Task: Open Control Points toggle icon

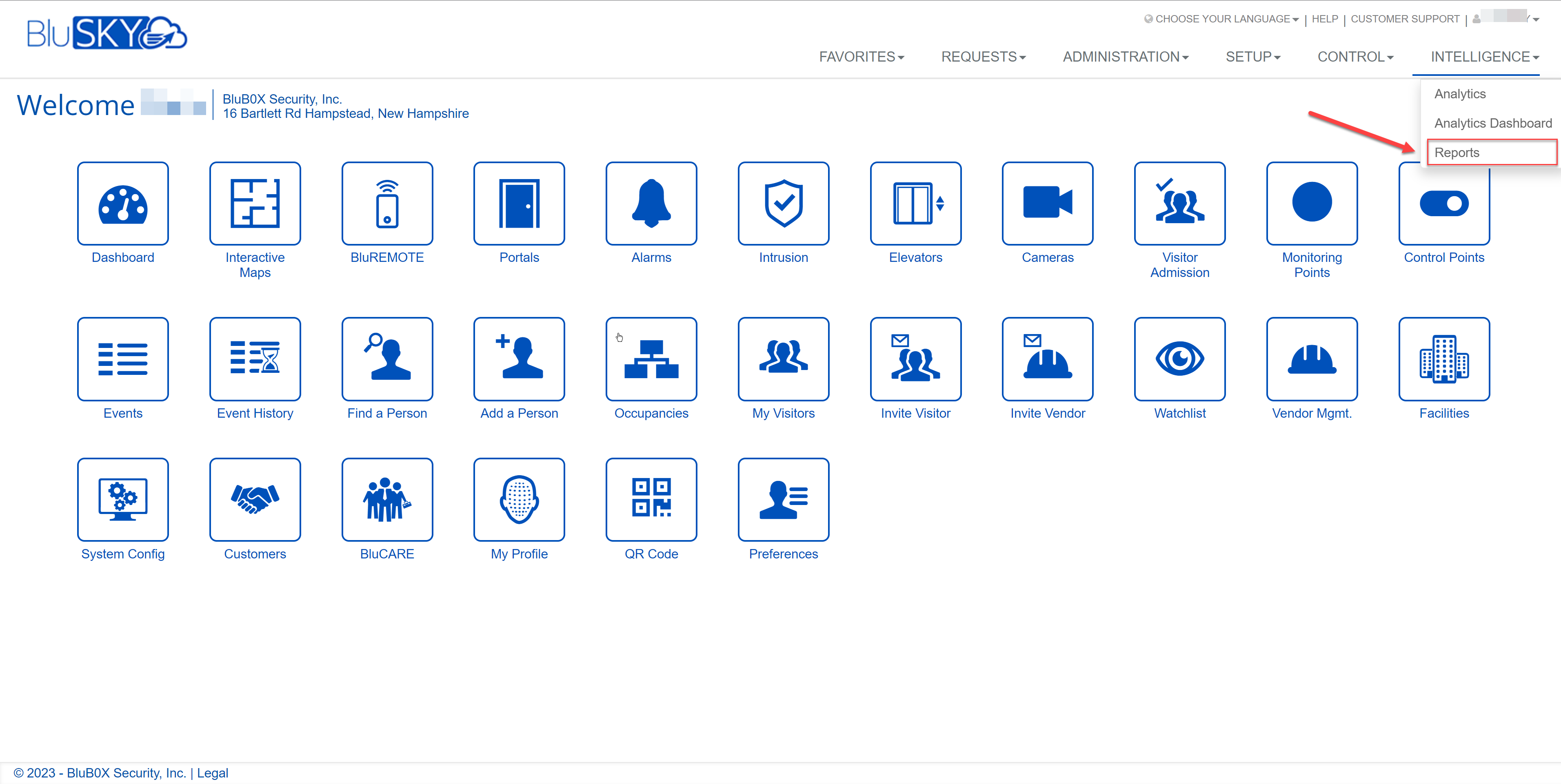Action: tap(1444, 206)
